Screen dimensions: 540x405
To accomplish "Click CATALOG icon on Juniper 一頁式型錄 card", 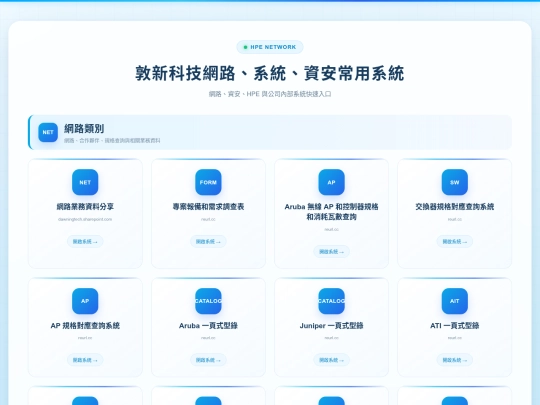I will tap(331, 301).
